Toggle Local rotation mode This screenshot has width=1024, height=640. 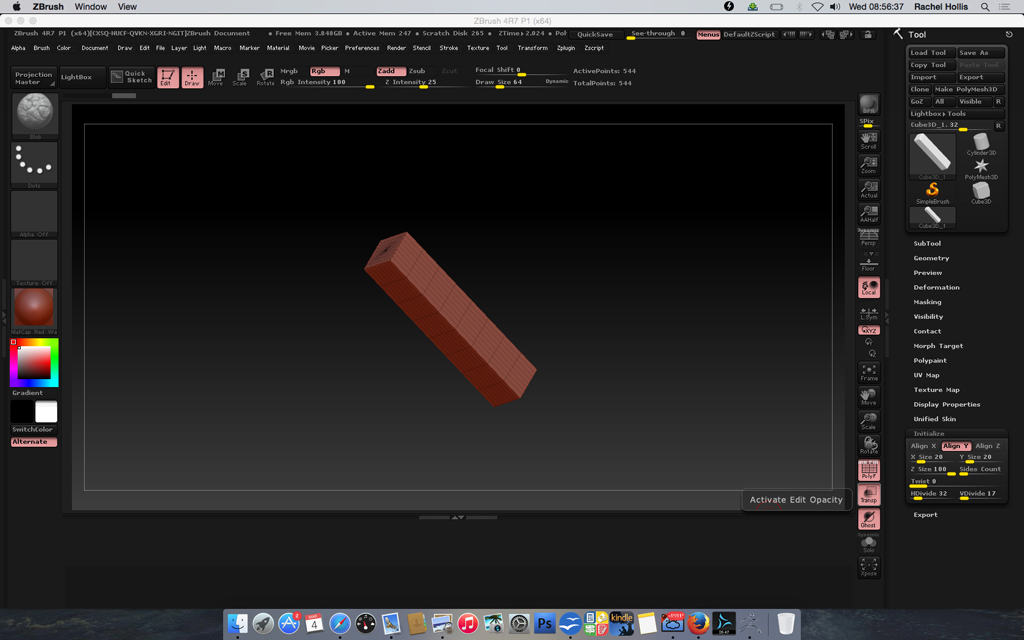pyautogui.click(x=869, y=287)
